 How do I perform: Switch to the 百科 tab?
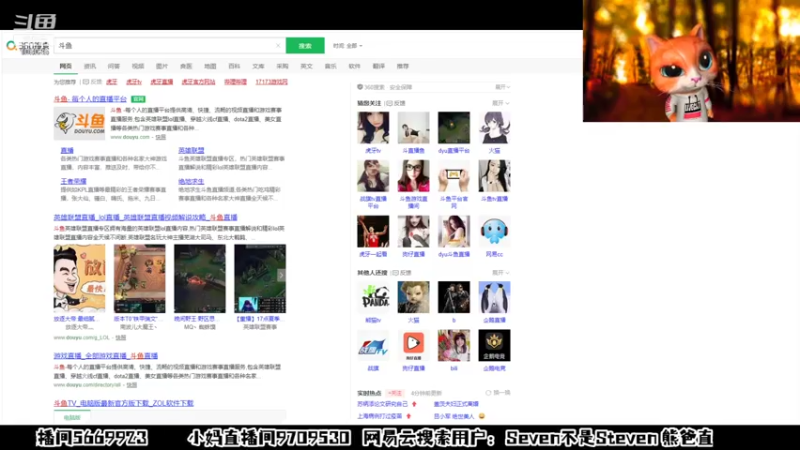pos(234,66)
